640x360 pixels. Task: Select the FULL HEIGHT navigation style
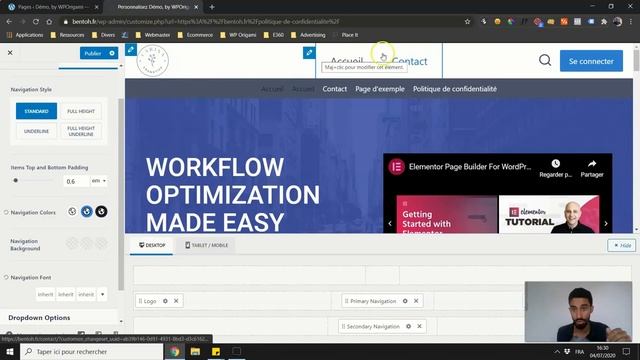(81, 111)
